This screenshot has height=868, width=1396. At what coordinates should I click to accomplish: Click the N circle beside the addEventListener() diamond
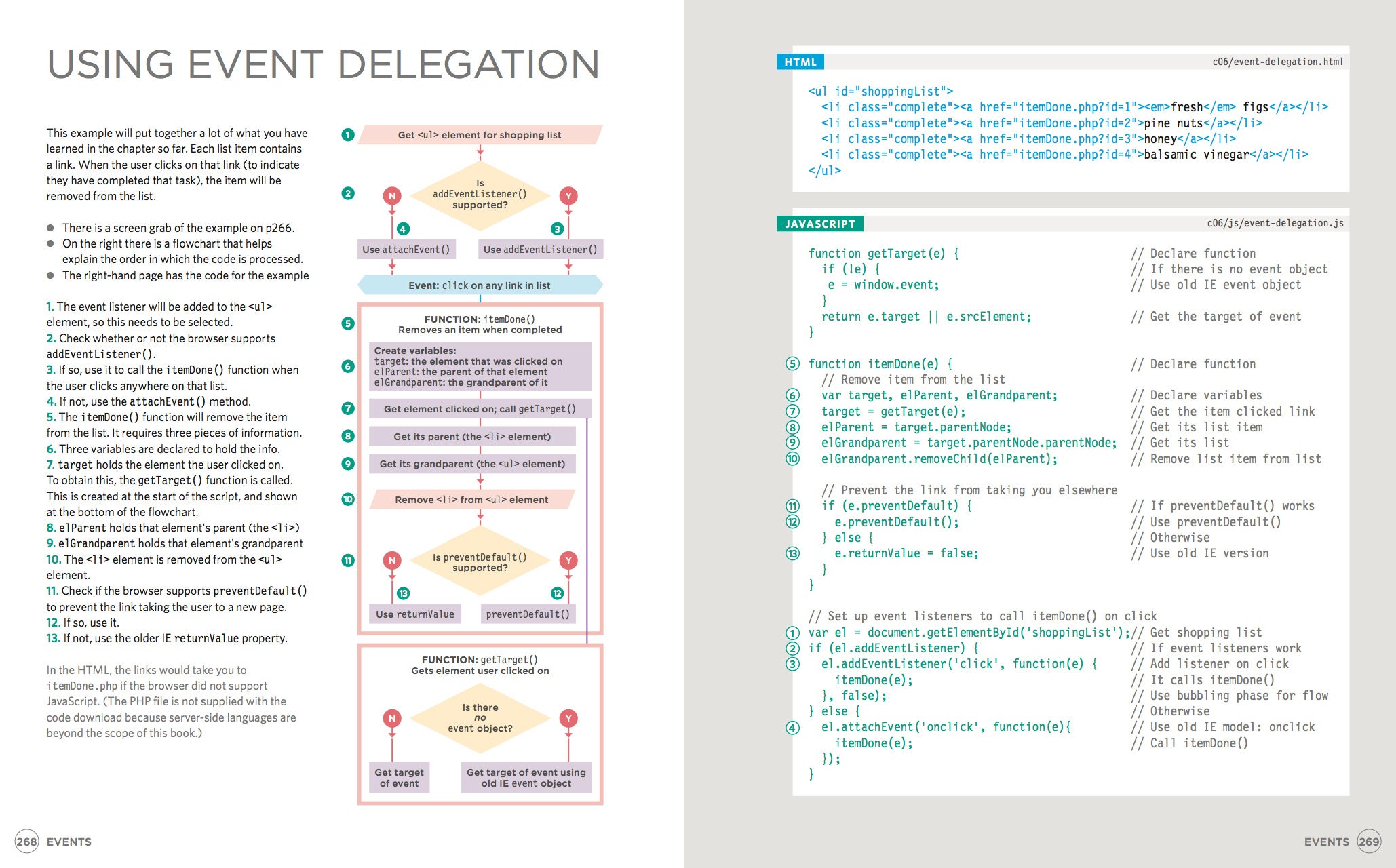point(392,196)
